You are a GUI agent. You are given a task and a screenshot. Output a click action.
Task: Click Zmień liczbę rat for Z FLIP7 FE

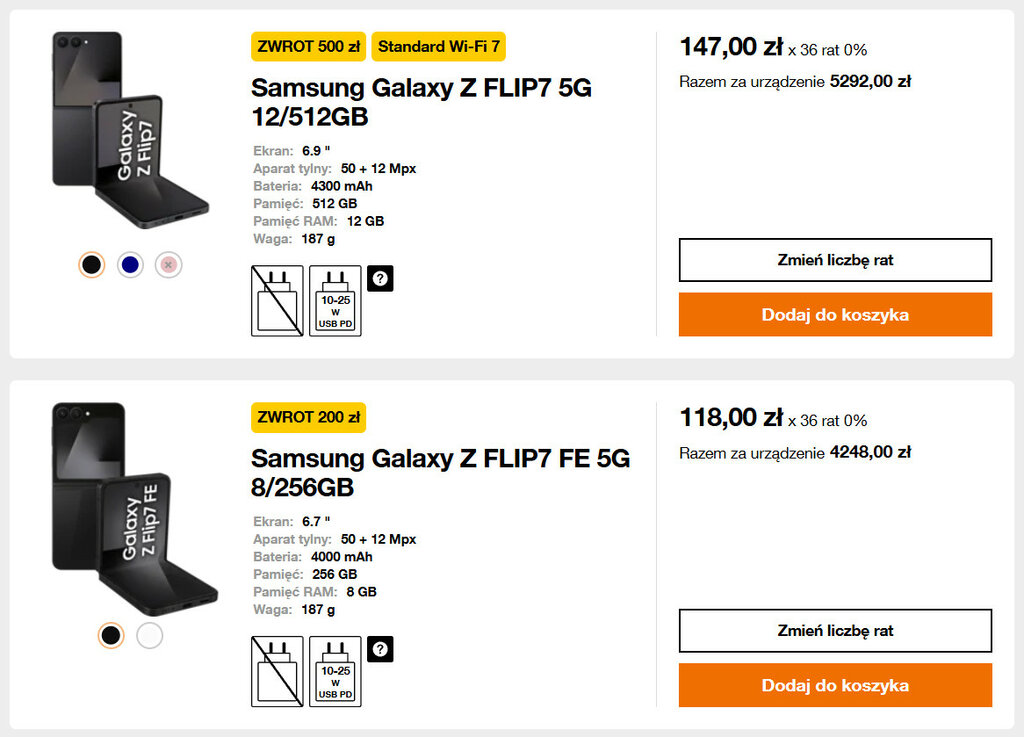[x=835, y=631]
